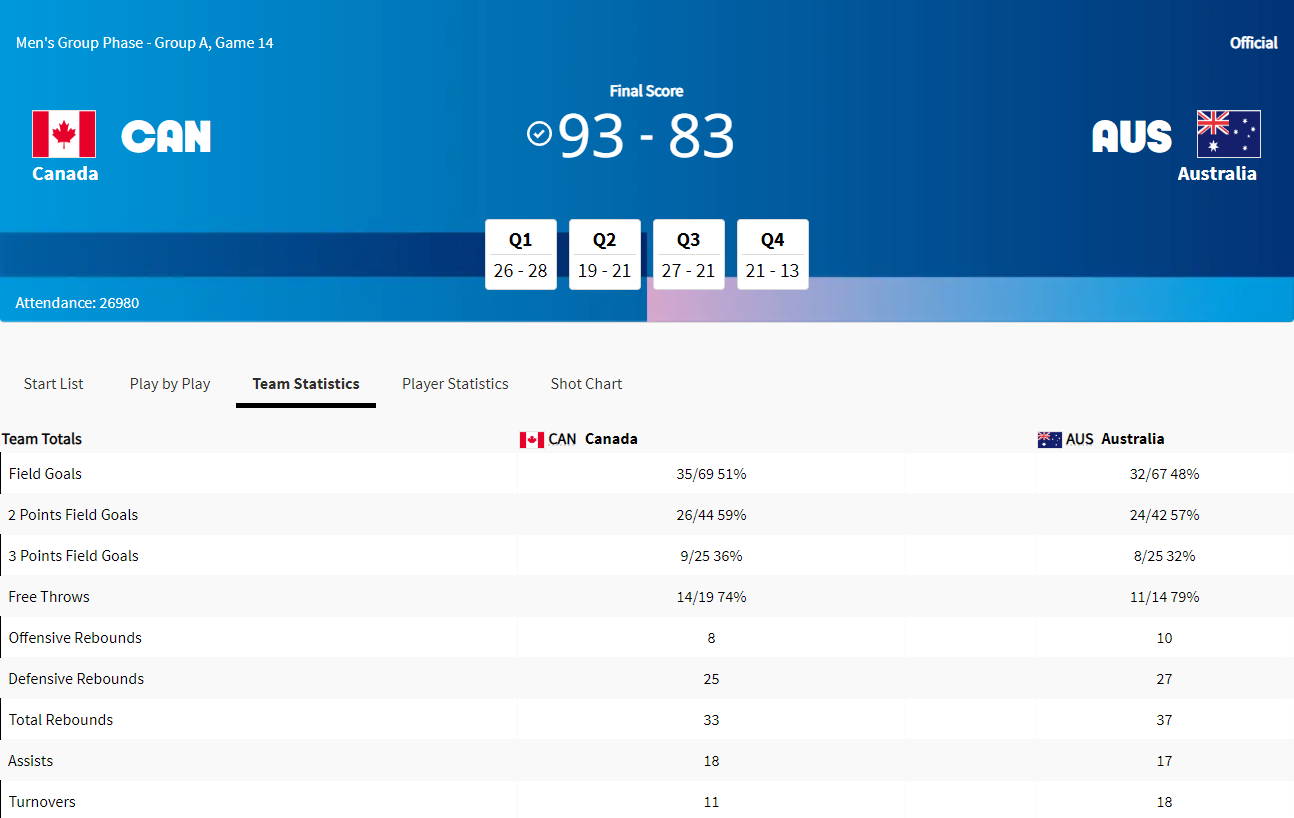Viewport: 1294px width, 818px height.
Task: Click the Free Throws row label
Action: 49,597
